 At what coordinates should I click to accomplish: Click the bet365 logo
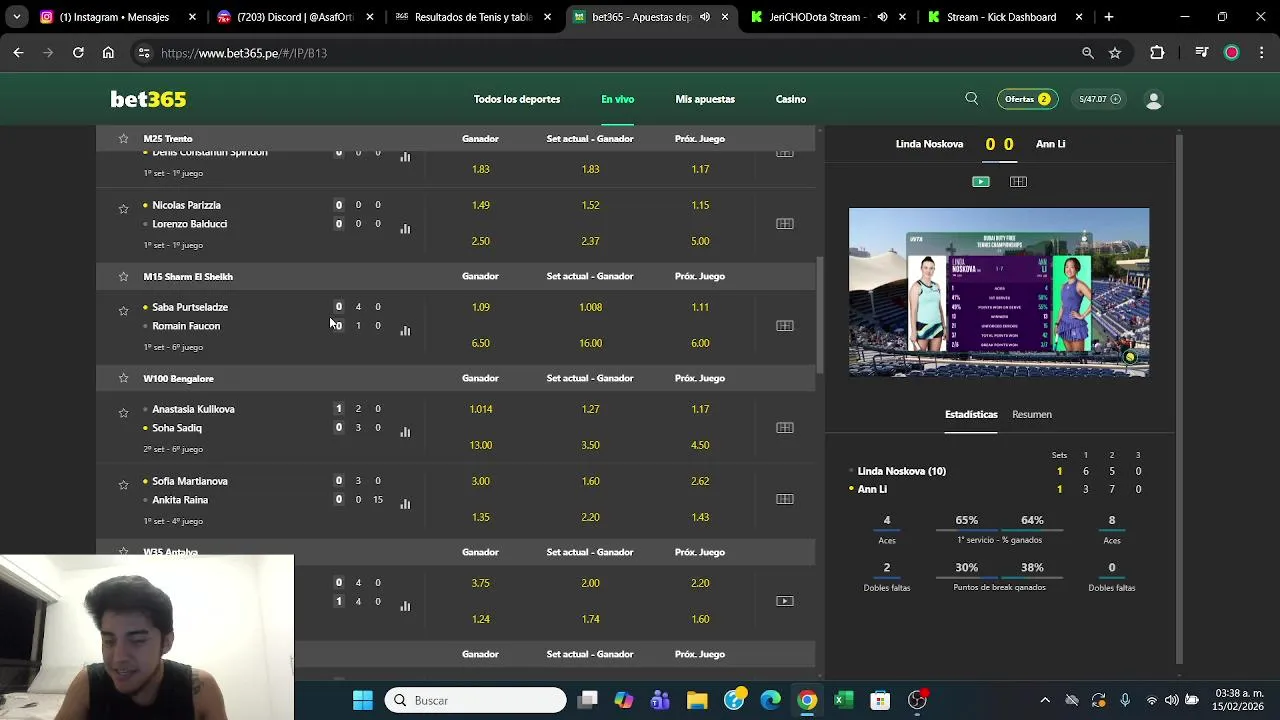point(148,99)
